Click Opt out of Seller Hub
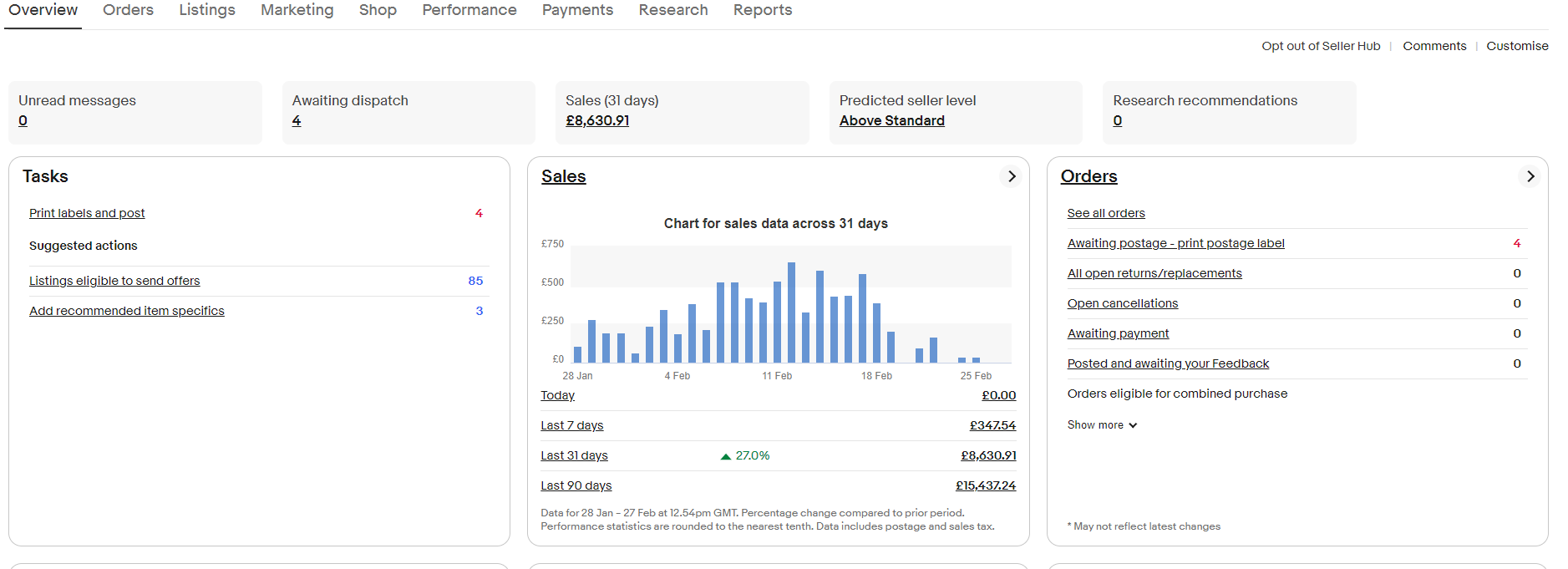 (x=1320, y=46)
